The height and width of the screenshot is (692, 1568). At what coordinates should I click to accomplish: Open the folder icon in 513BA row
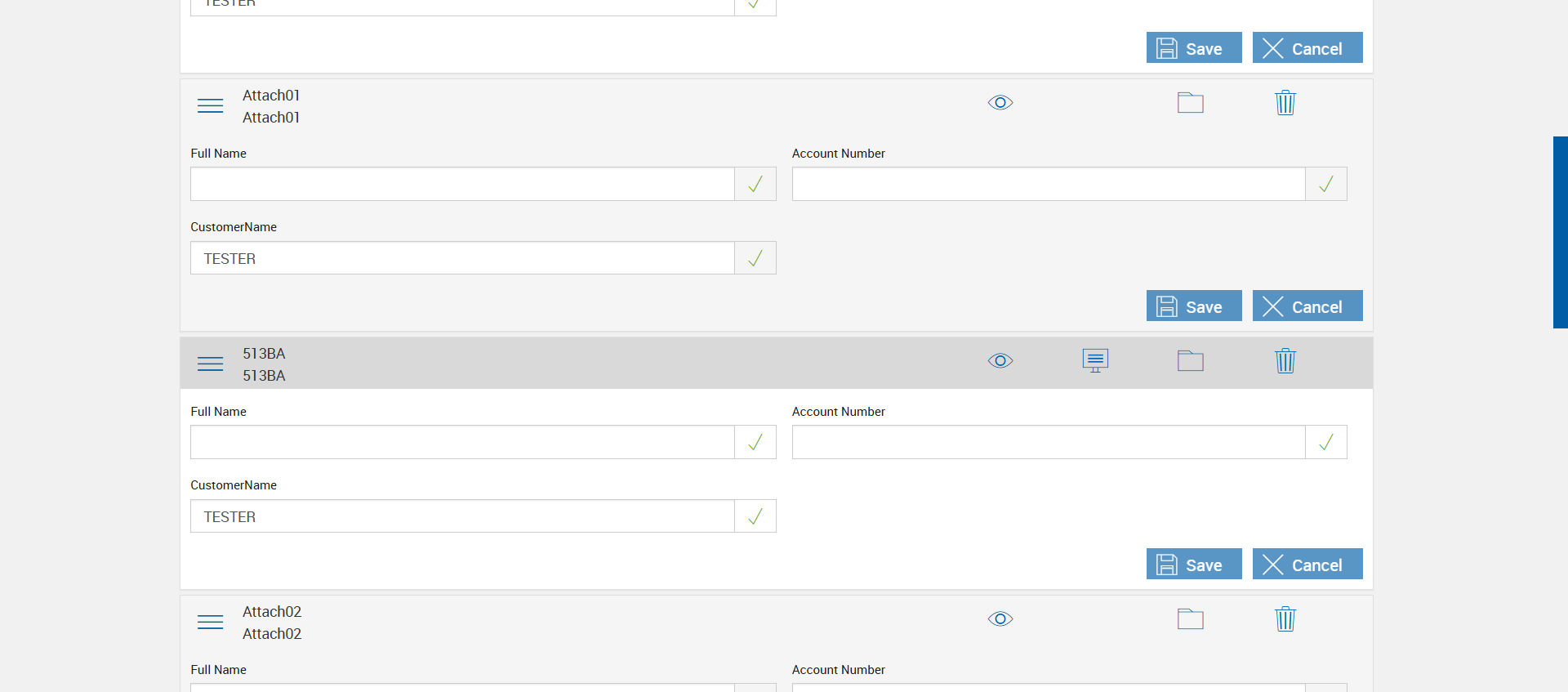coord(1190,361)
